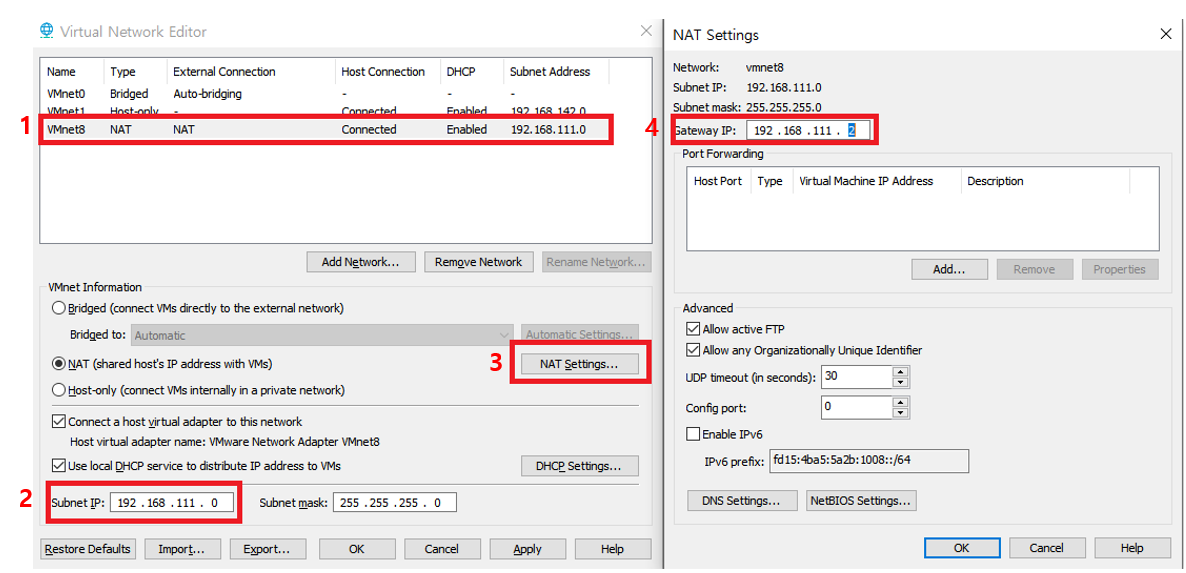Click the Add Network button

(362, 262)
